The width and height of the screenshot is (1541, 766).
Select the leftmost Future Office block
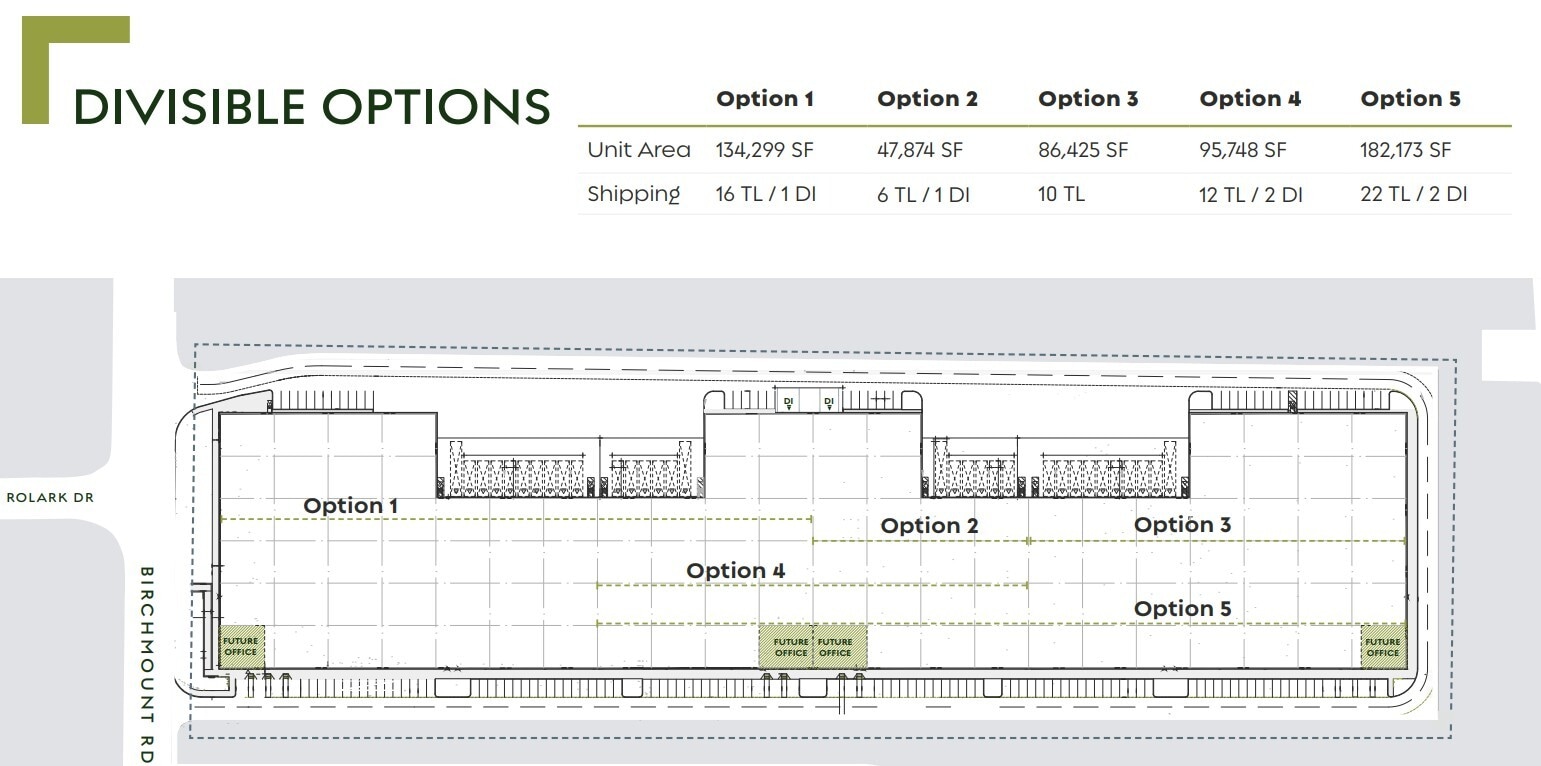241,646
